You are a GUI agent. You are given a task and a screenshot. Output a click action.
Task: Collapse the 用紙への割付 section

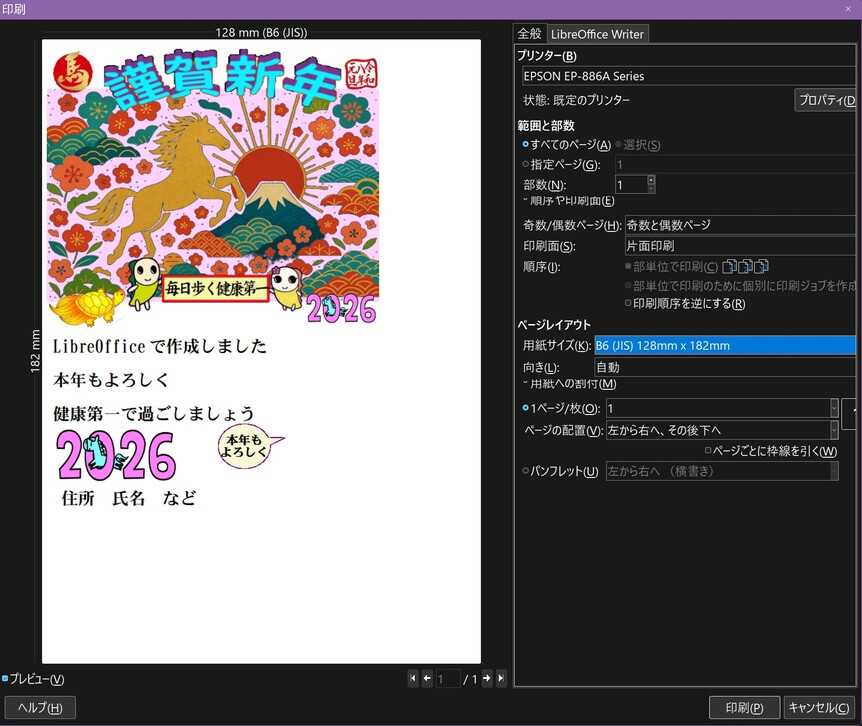tap(525, 384)
